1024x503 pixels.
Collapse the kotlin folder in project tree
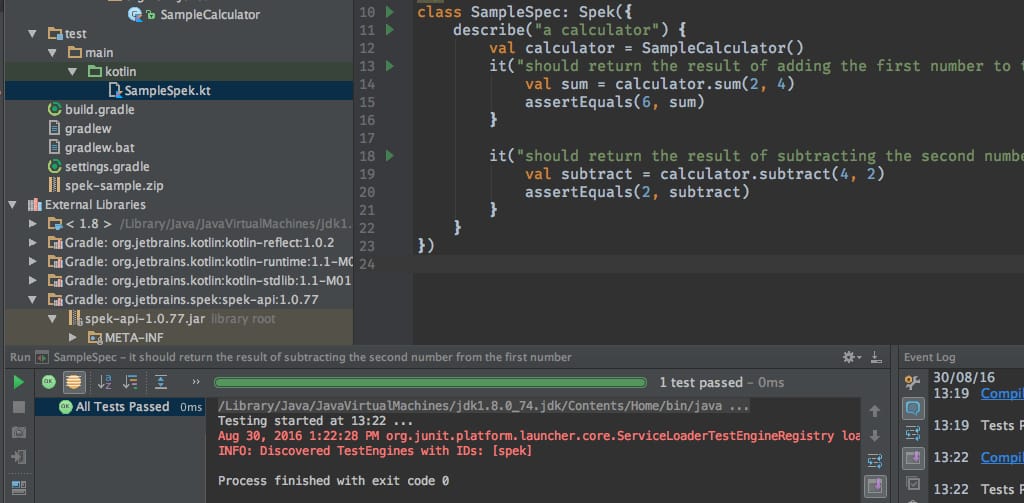73,72
